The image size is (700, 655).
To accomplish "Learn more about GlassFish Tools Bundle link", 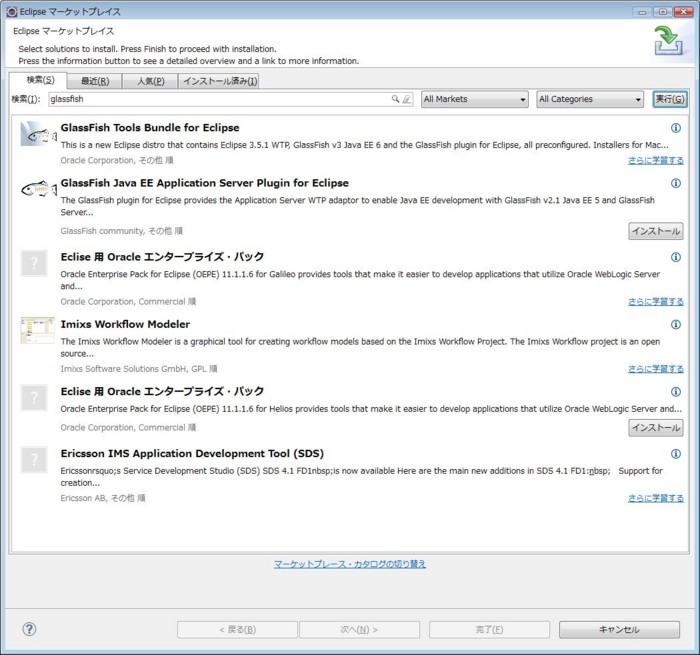I will click(x=655, y=160).
